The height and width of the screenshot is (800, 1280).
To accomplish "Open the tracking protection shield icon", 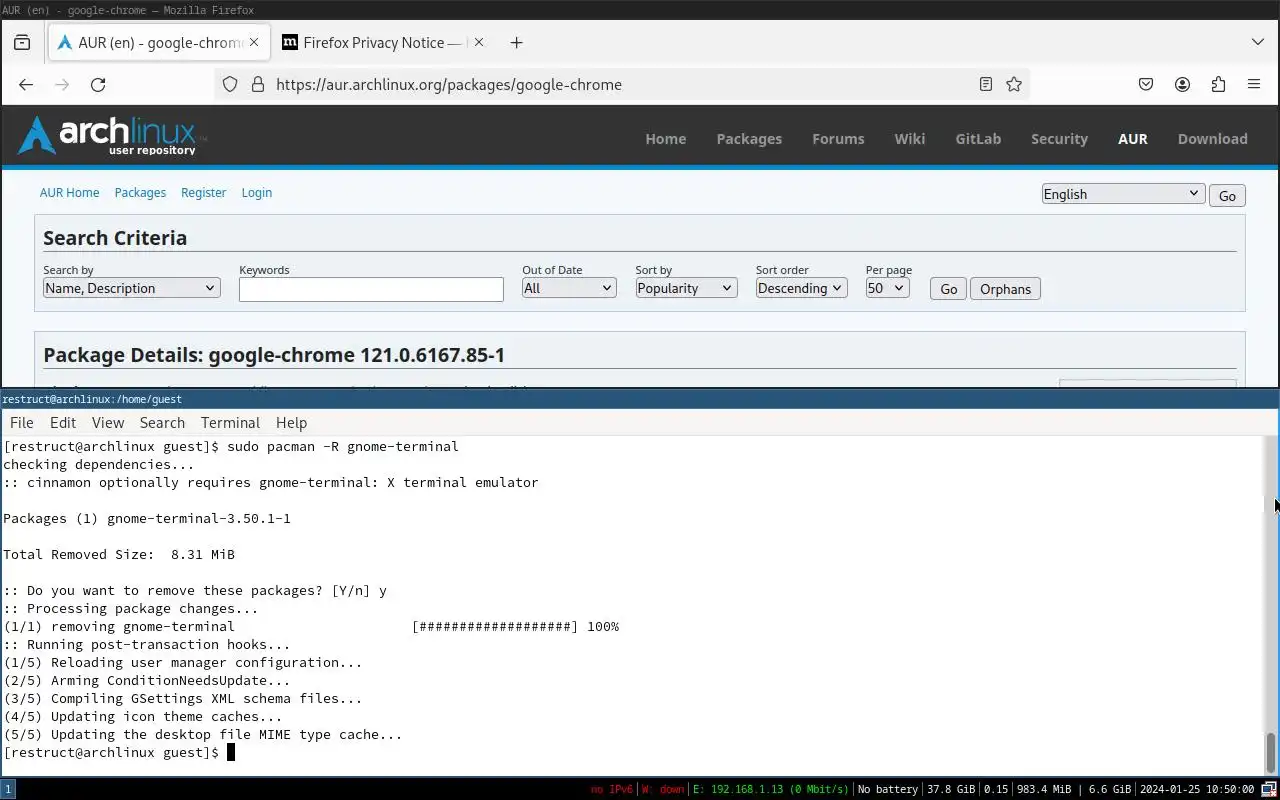I will coord(230,84).
